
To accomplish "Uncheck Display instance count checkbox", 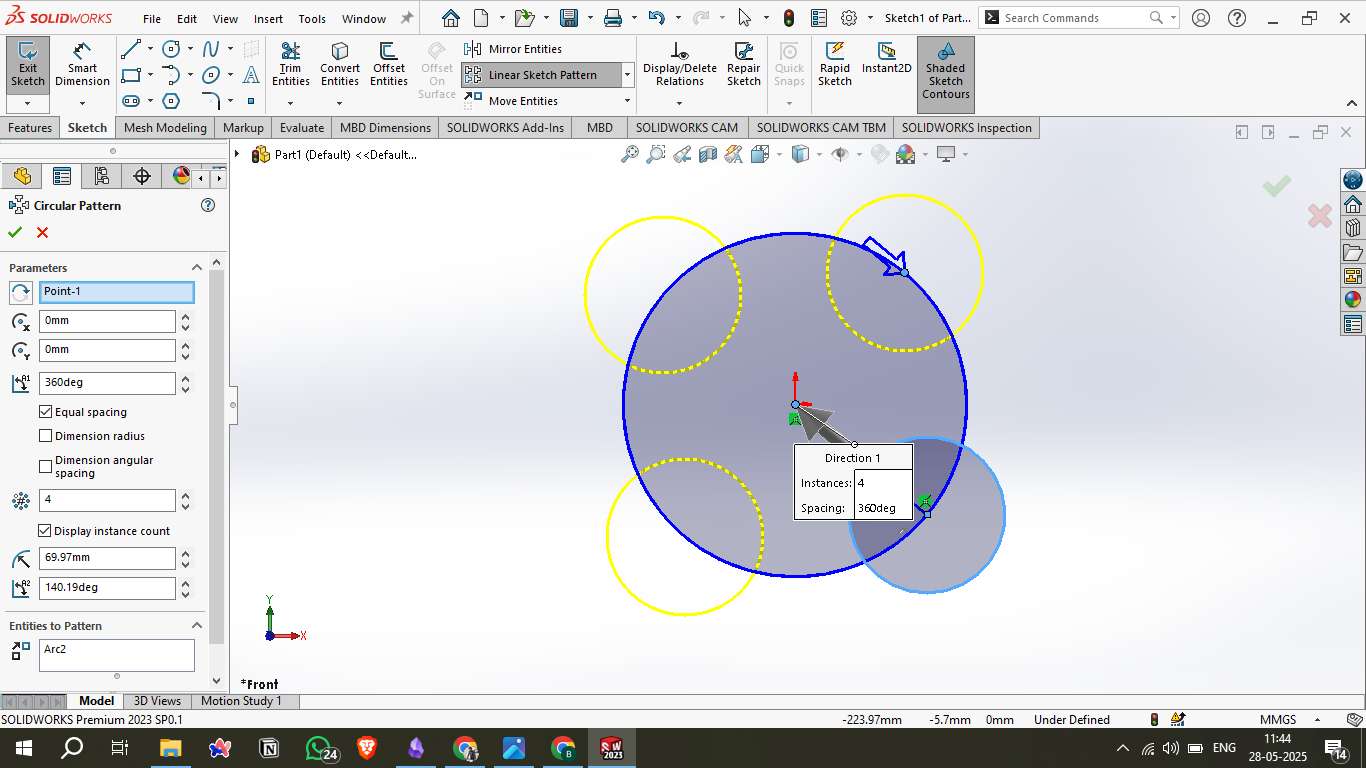I will (45, 531).
